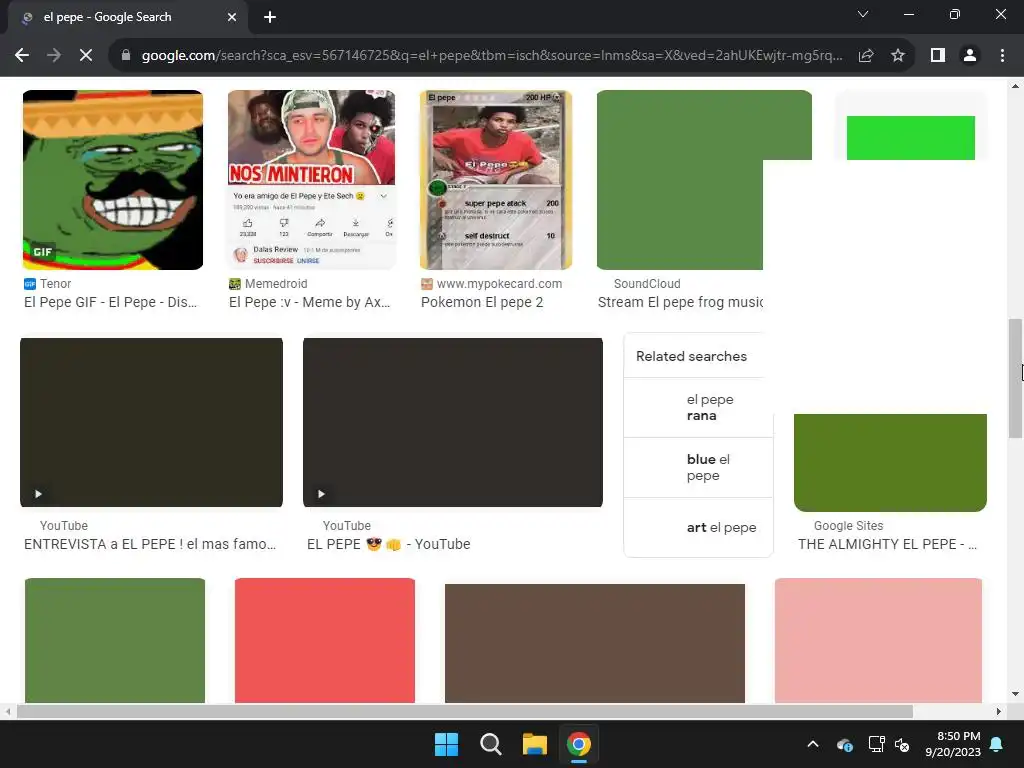Open Windows Start menu
Viewport: 1024px width, 768px height.
447,744
